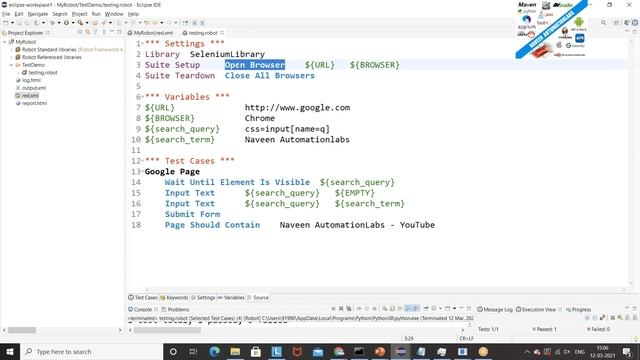This screenshot has width=640, height=360.
Task: Click the Eclipse icon in the taskbar
Action: pyautogui.click(x=400, y=351)
